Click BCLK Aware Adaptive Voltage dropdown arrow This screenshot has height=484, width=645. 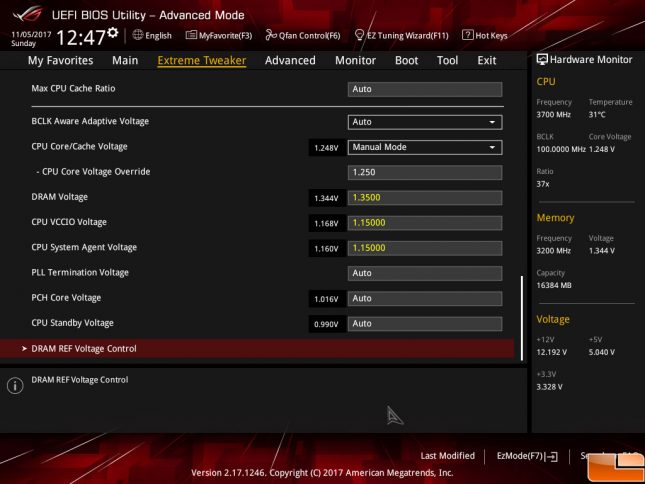(x=492, y=122)
